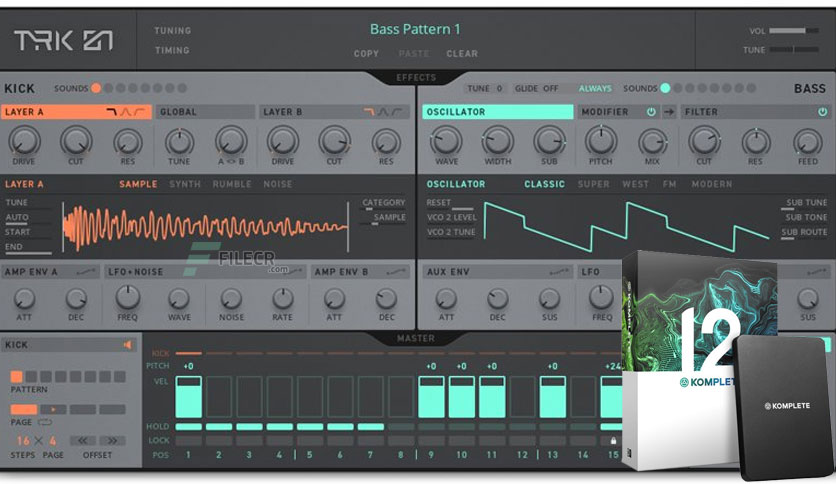836x484 pixels.
Task: Select the second Kick sound slot
Action: (x=108, y=88)
